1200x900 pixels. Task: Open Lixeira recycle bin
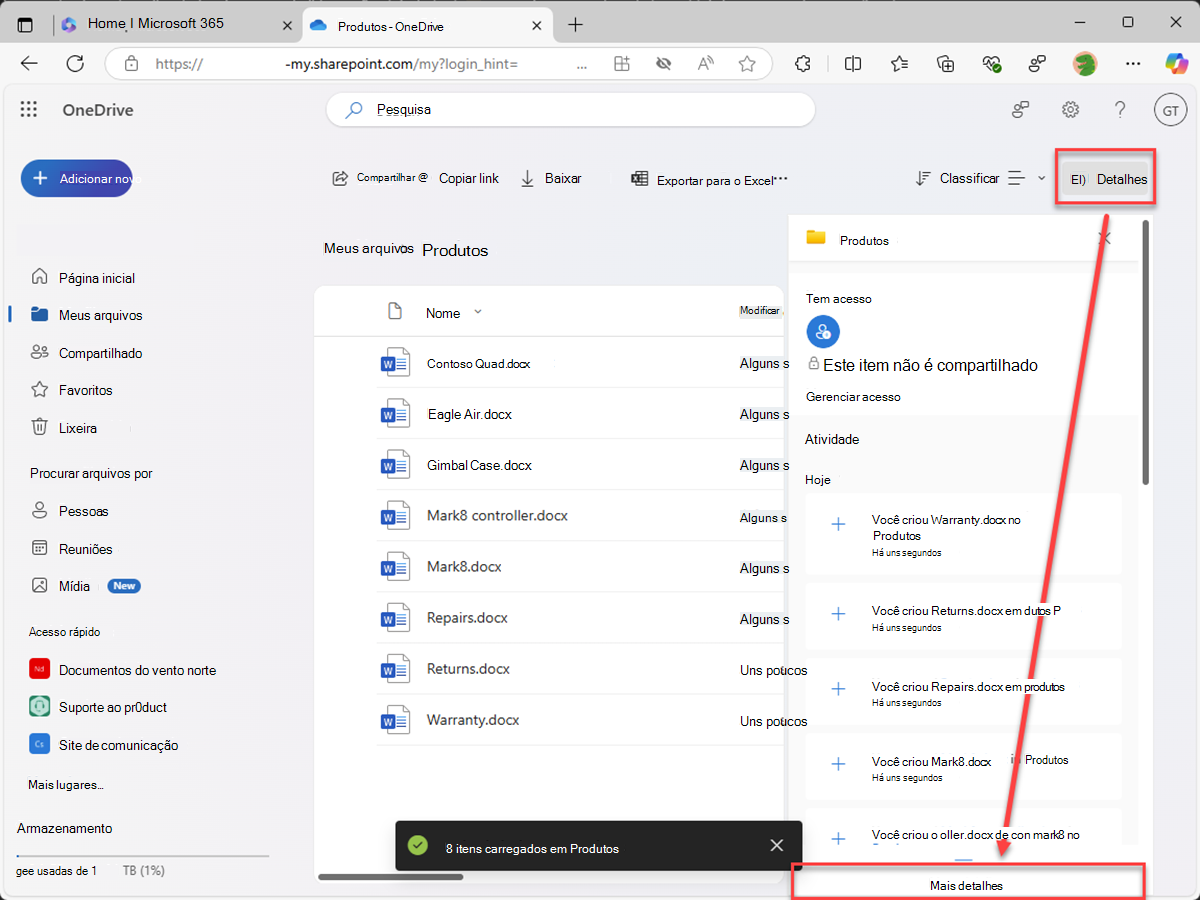pyautogui.click(x=64, y=428)
